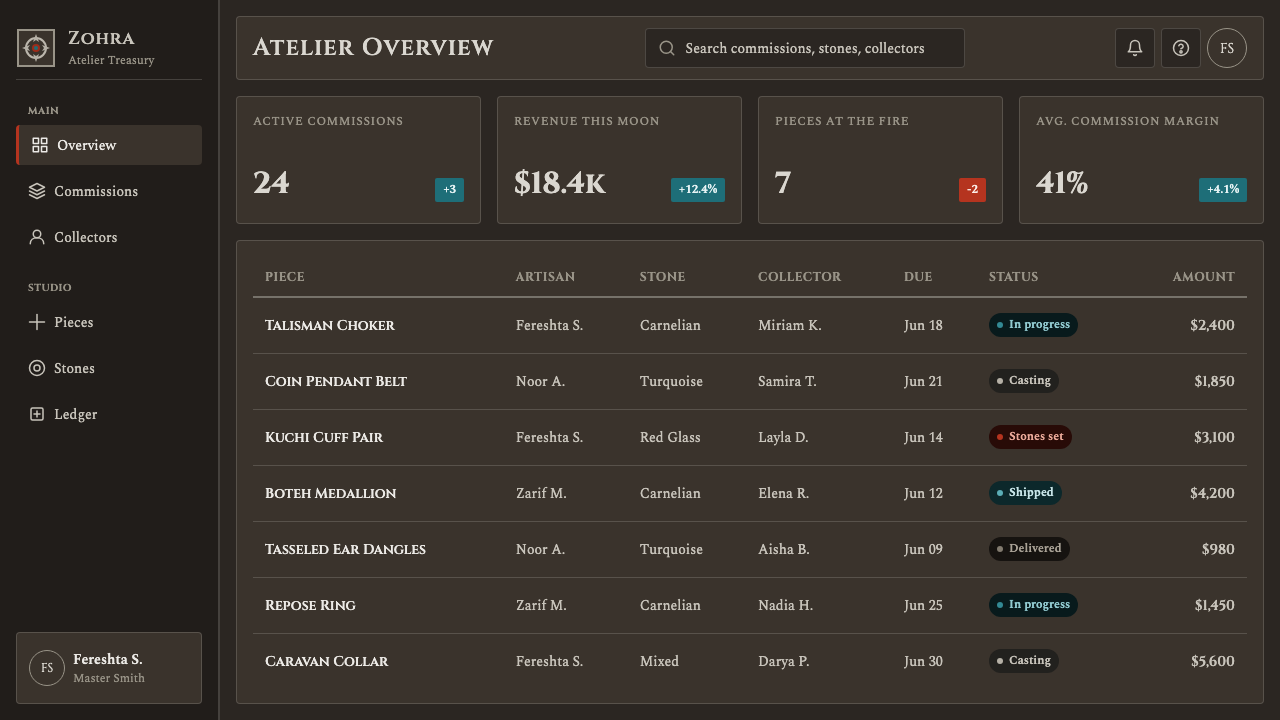Click the Mixed stone cell

pos(659,661)
